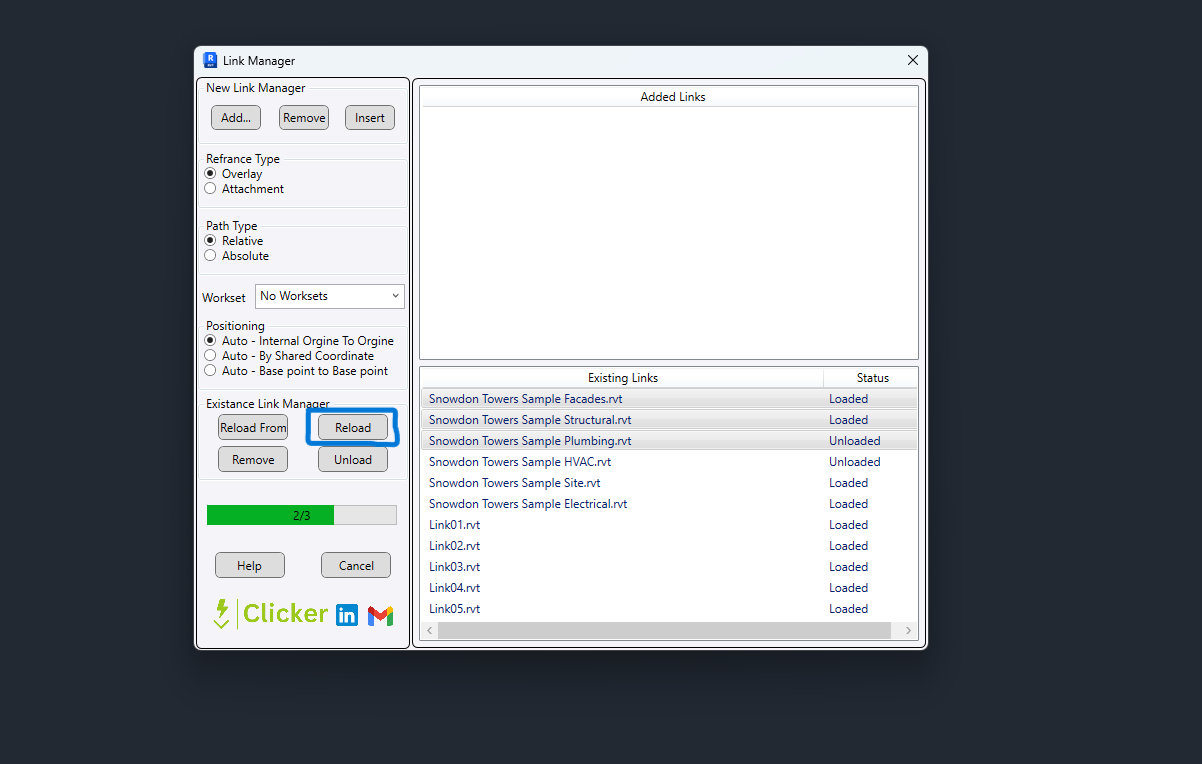
Task: Click the Reload button
Action: click(353, 428)
